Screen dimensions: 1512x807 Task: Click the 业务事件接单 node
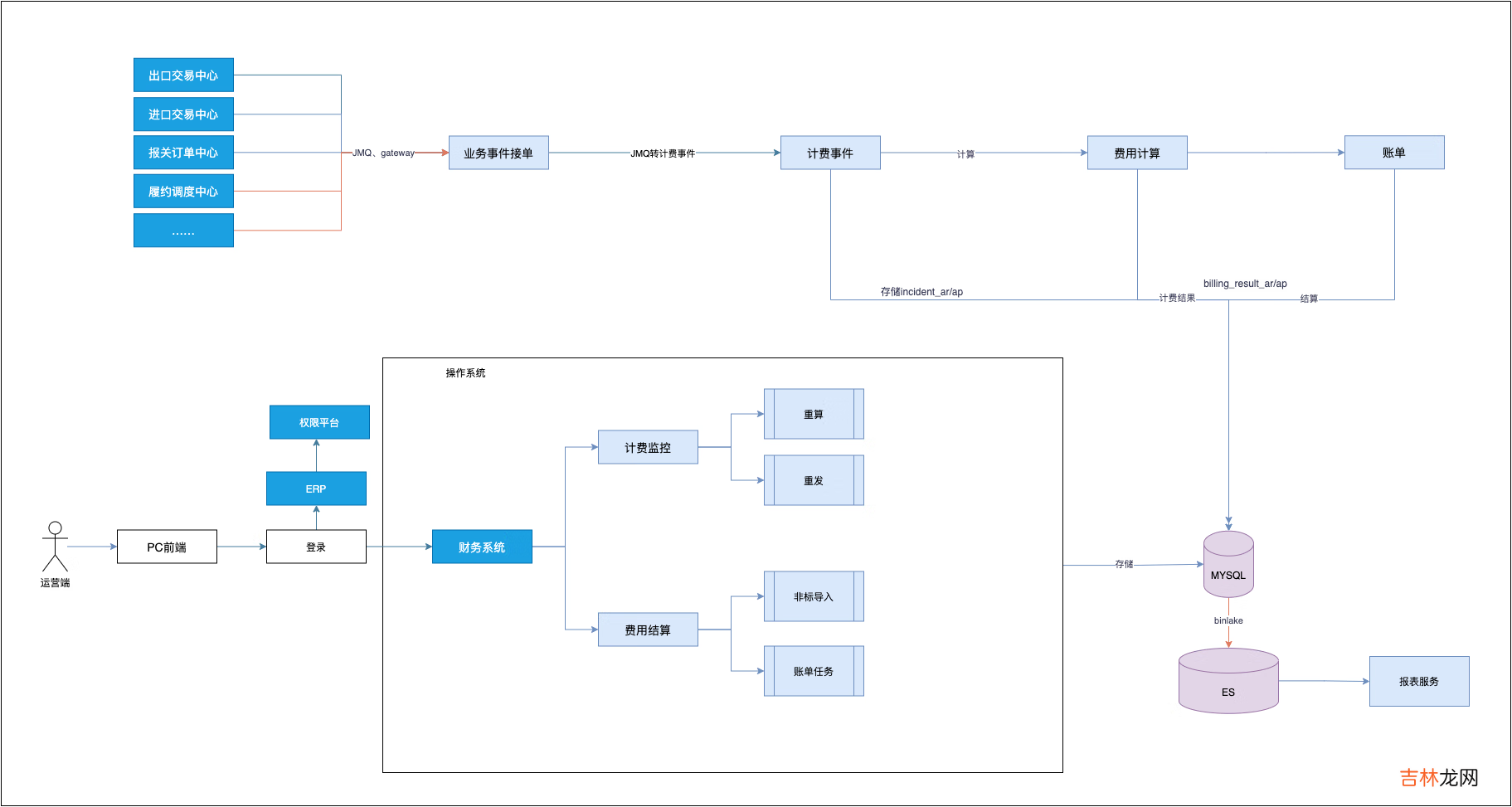(x=498, y=153)
